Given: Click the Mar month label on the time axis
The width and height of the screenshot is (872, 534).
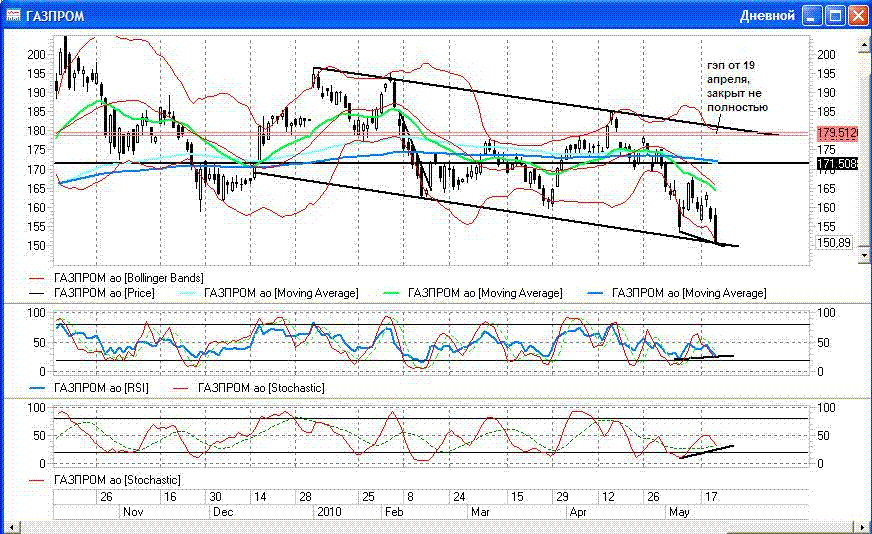Looking at the screenshot, I should pyautogui.click(x=480, y=512).
